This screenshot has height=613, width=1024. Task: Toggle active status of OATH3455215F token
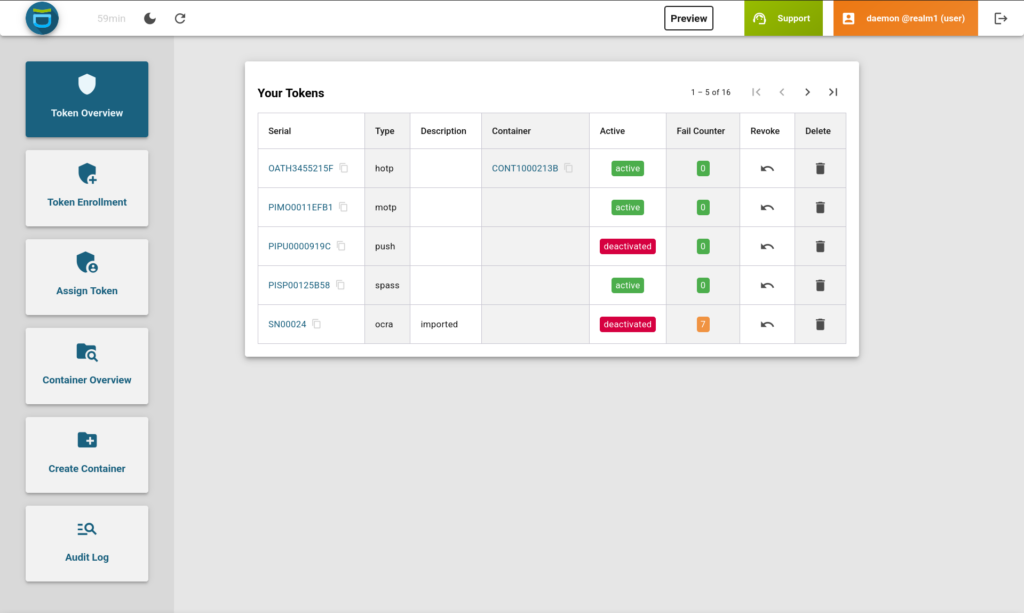click(x=627, y=168)
